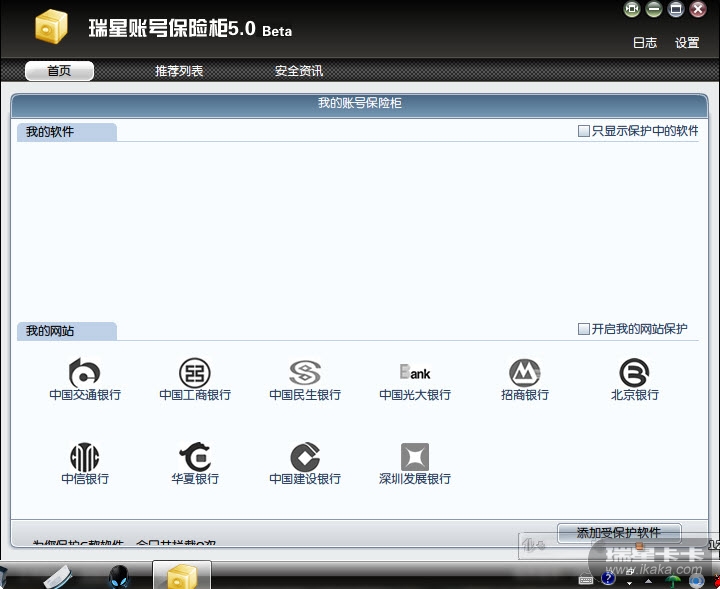This screenshot has height=589, width=720.
Task: Click the green umbrella tray icon
Action: (673, 582)
